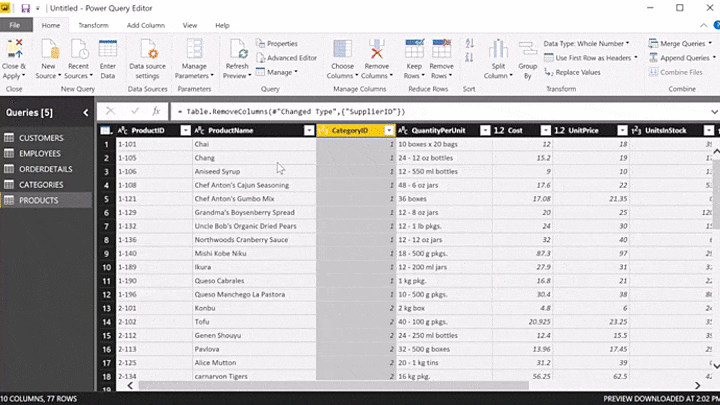Click the 'Tofu' product name cell

(x=254, y=322)
